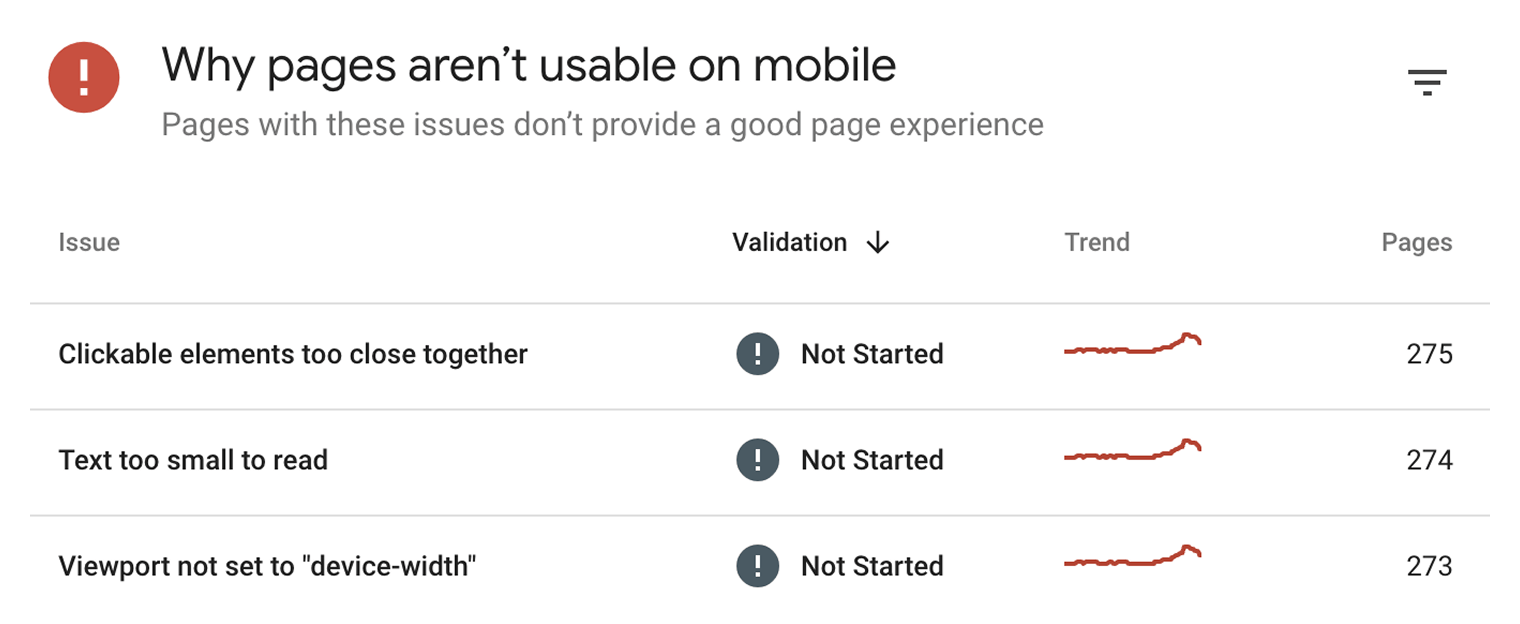1520x624 pixels.
Task: Click the Issue column header
Action: [89, 242]
